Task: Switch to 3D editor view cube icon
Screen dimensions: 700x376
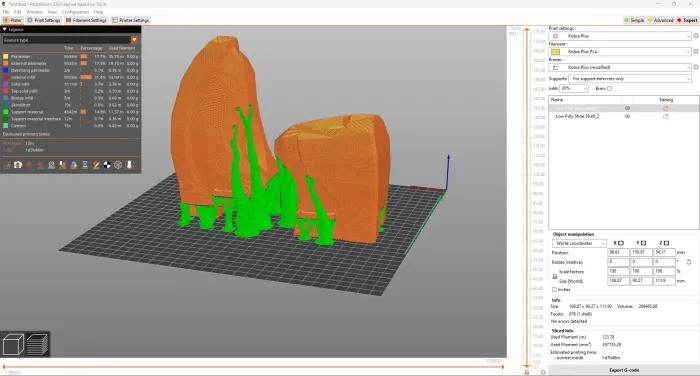Action: point(13,345)
